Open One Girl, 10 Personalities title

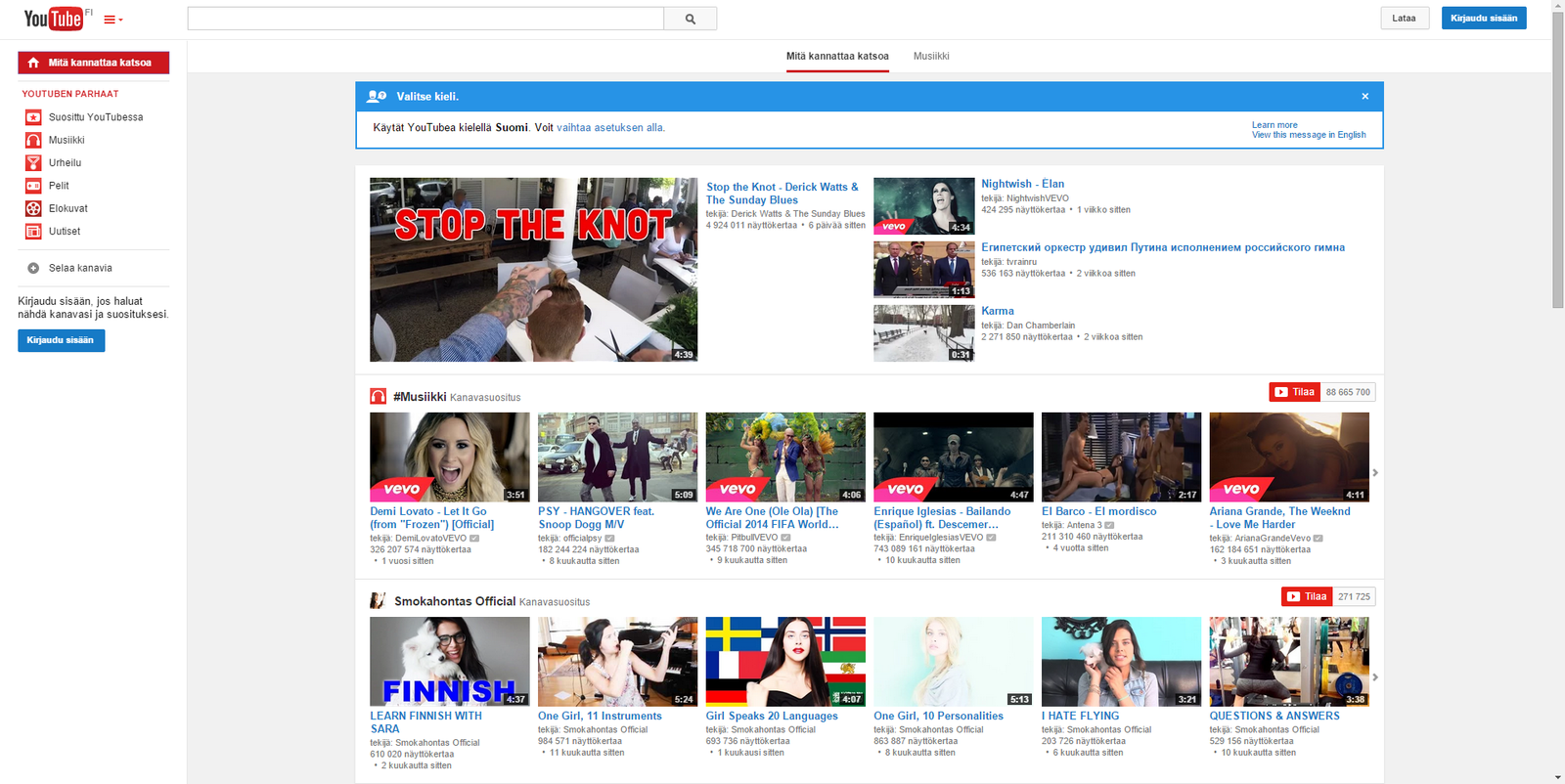[x=938, y=716]
